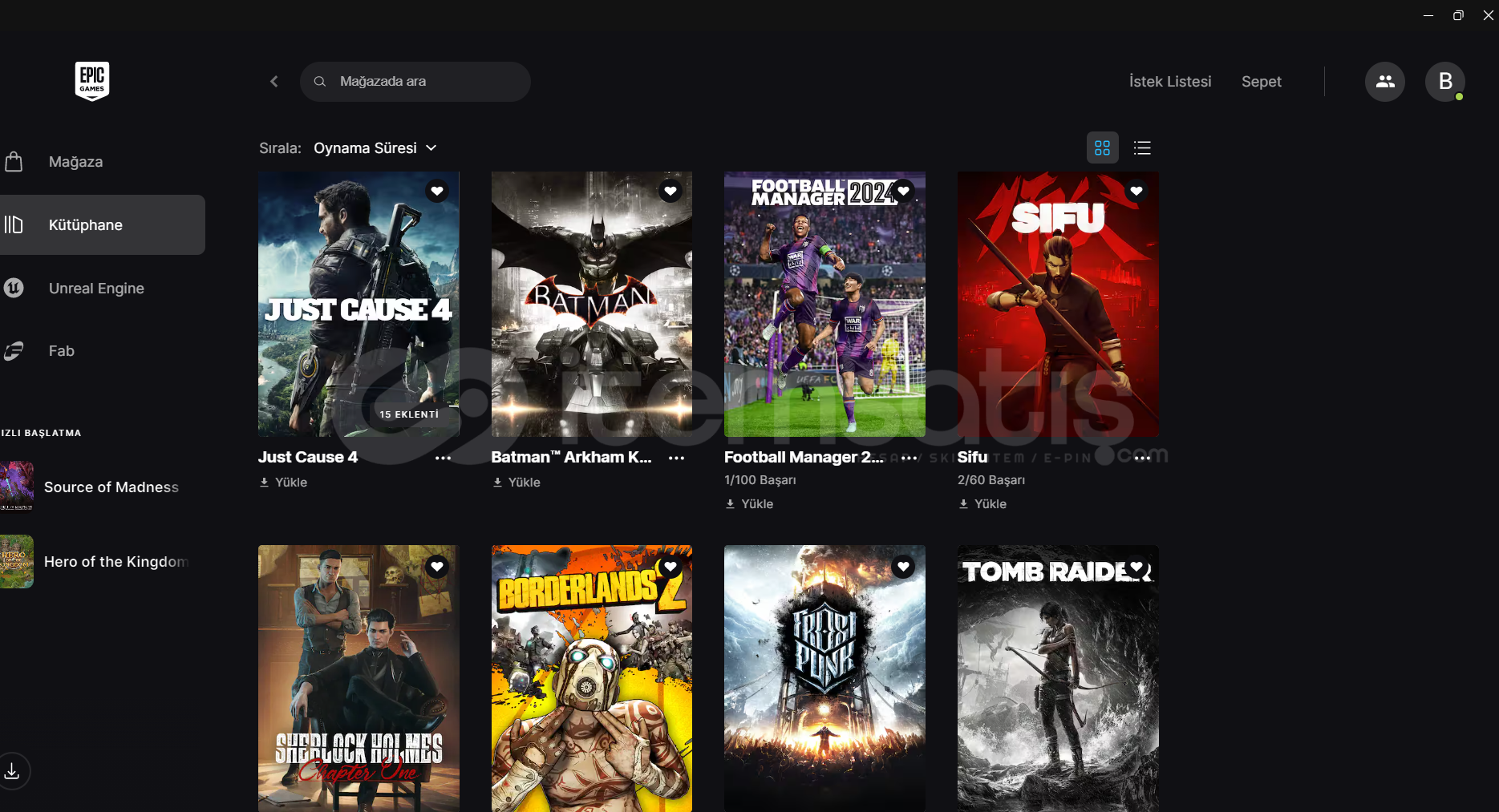1499x812 pixels.
Task: Toggle favorite heart on Batman Arkham Knight
Action: (670, 191)
